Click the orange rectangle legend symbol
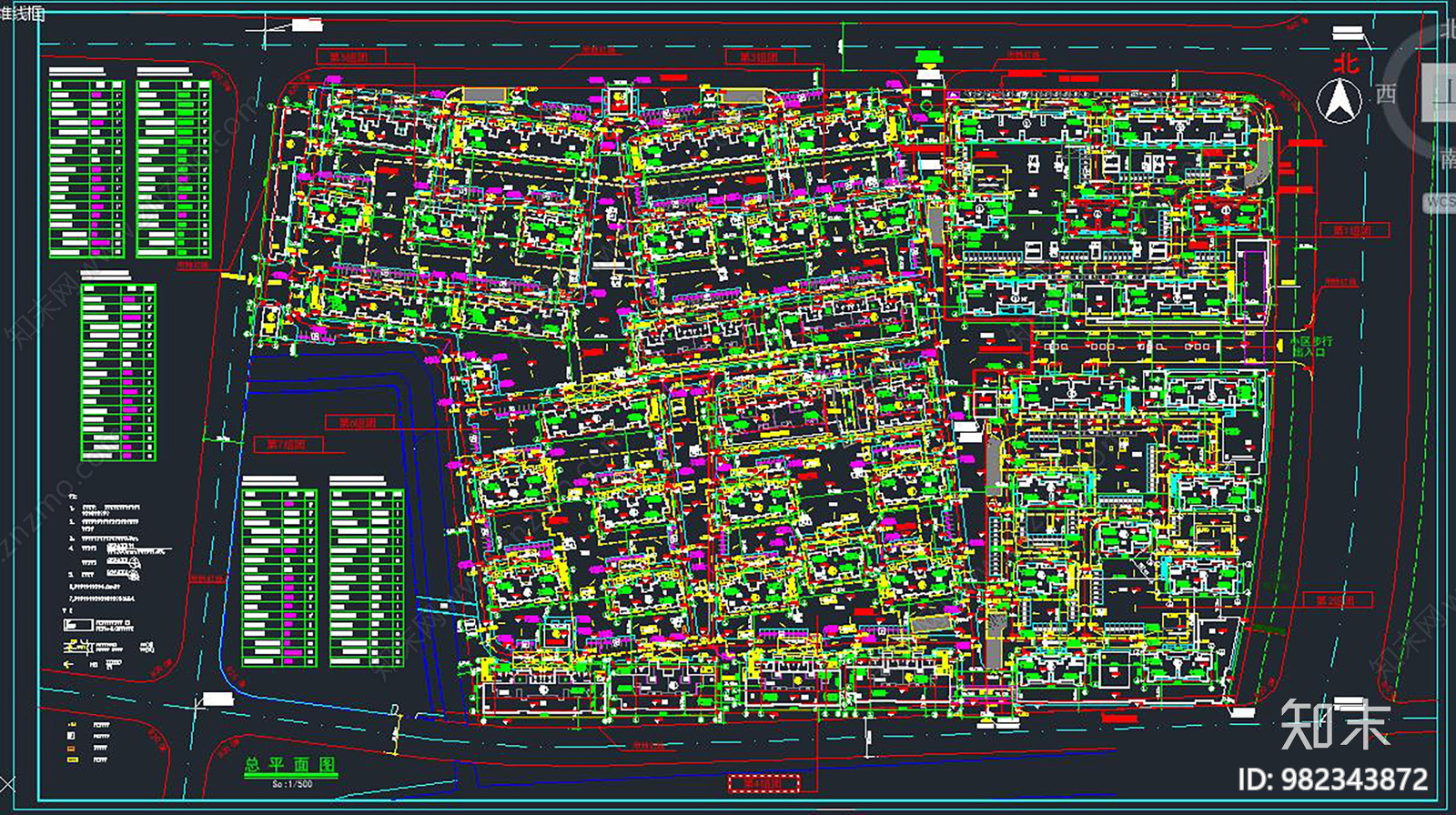Viewport: 1456px width, 815px height. (x=72, y=748)
